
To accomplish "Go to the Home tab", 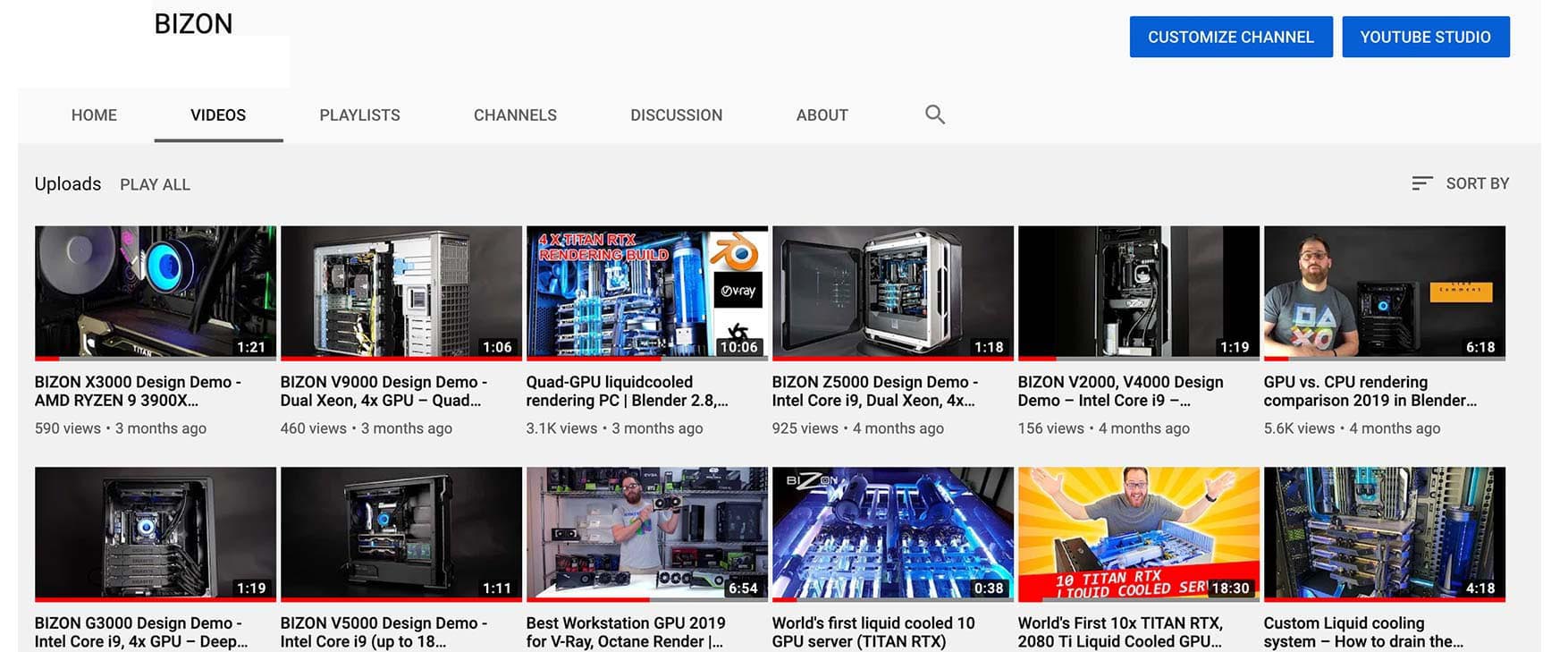I will (x=94, y=114).
